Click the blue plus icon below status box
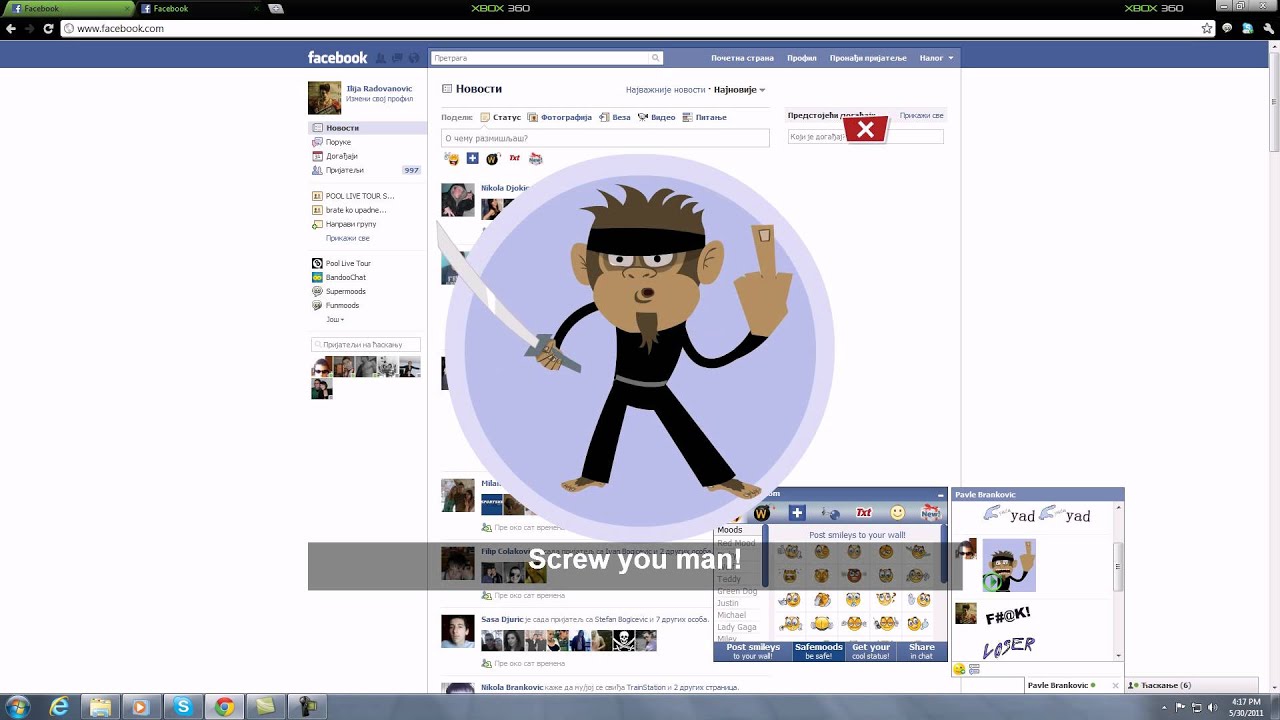This screenshot has height=720, width=1280. [473, 158]
